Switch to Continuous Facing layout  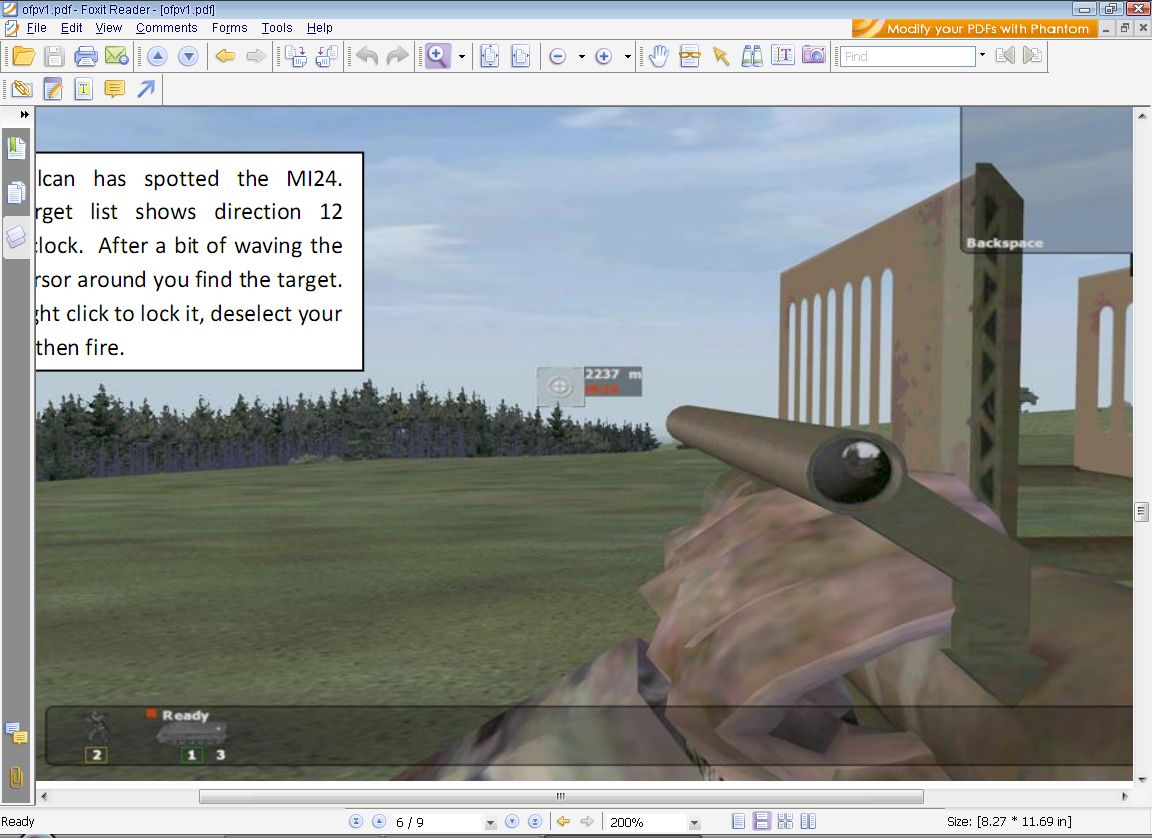(785, 822)
